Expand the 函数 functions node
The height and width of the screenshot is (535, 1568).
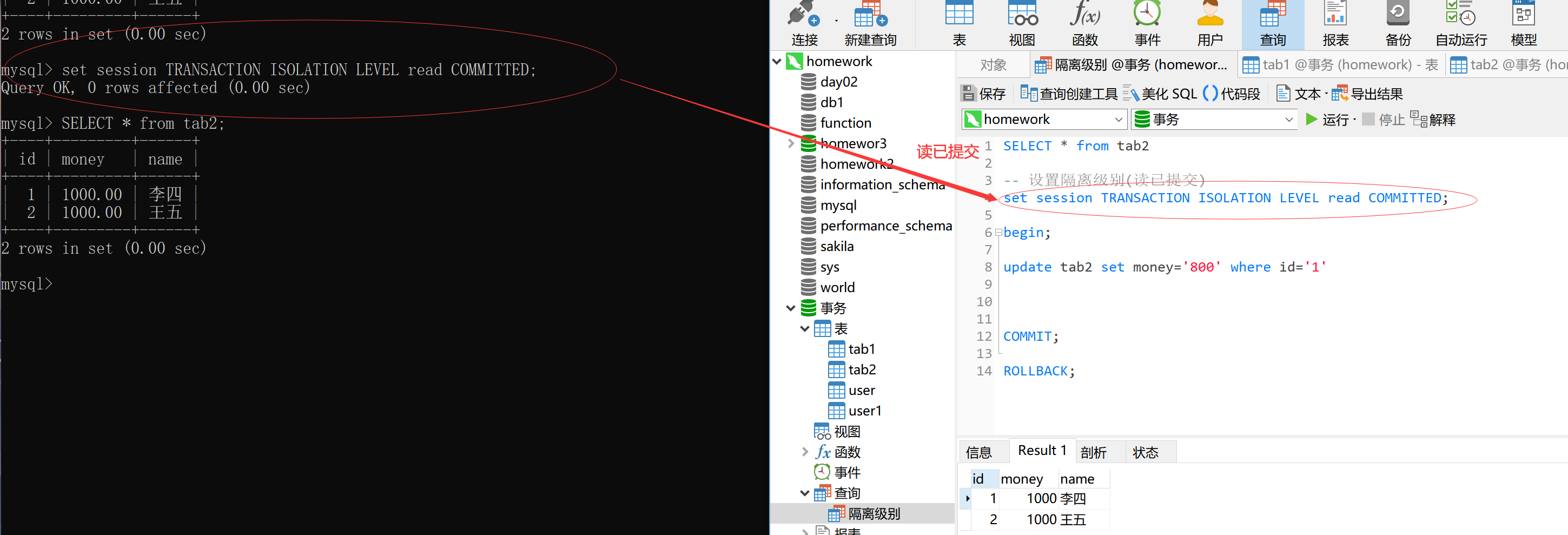pos(805,452)
